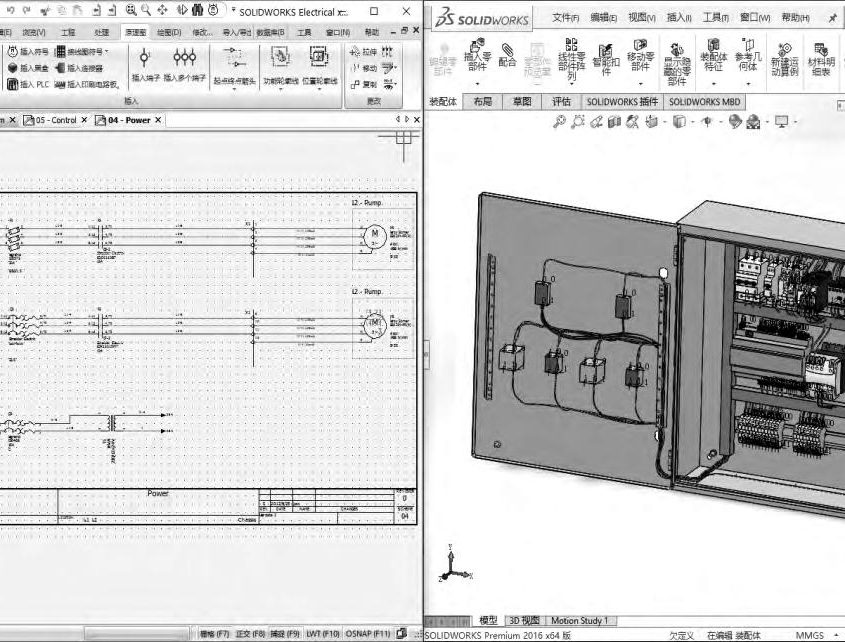Expand the Assembly Features (装配体特征) dropdown arrow
This screenshot has width=845, height=642.
coord(714,84)
